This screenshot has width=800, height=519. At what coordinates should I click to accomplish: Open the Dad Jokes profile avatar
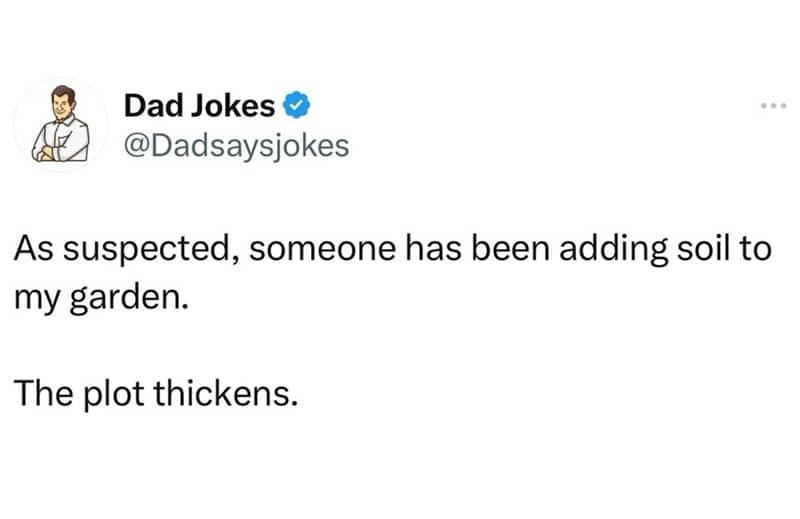[x=61, y=125]
